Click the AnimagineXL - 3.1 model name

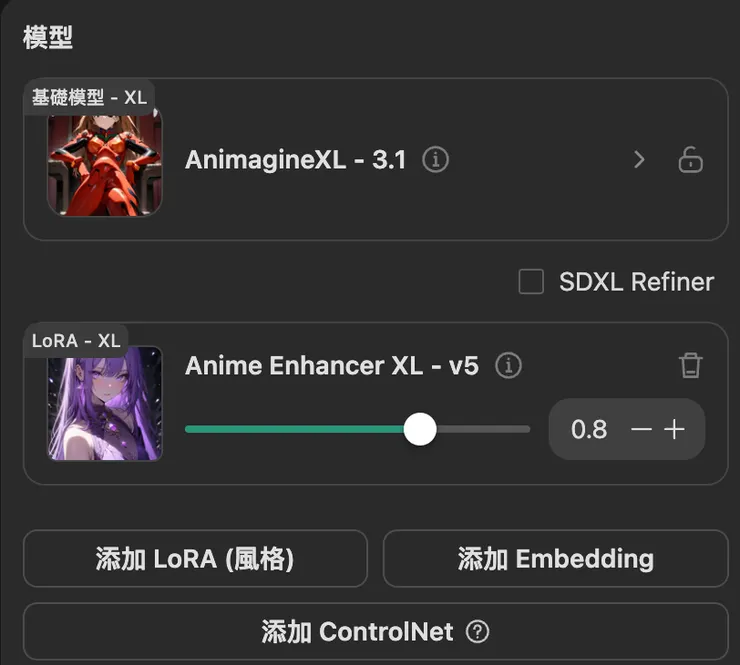pos(295,160)
